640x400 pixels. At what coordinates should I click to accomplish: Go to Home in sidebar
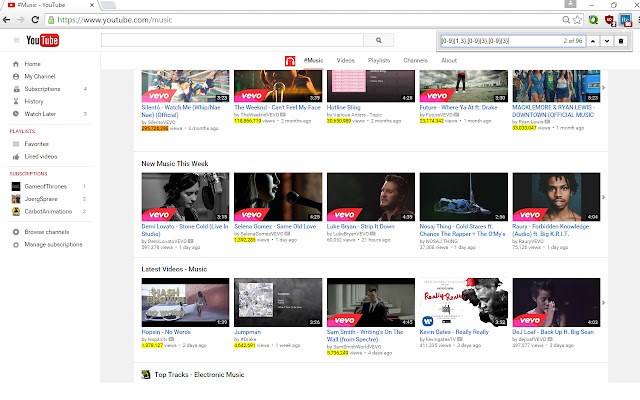click(33, 65)
